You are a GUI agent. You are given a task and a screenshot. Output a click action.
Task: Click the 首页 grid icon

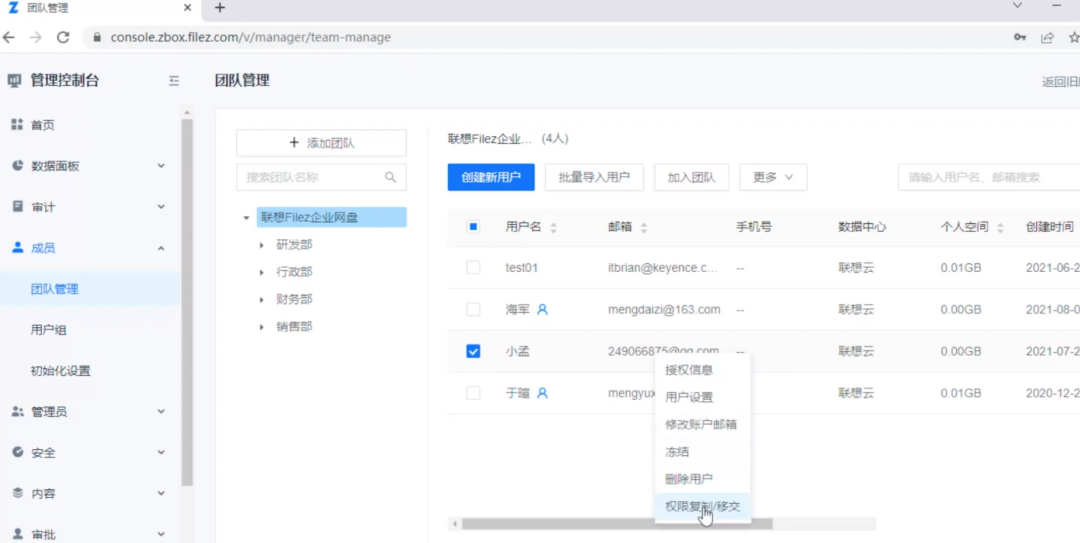click(17, 125)
